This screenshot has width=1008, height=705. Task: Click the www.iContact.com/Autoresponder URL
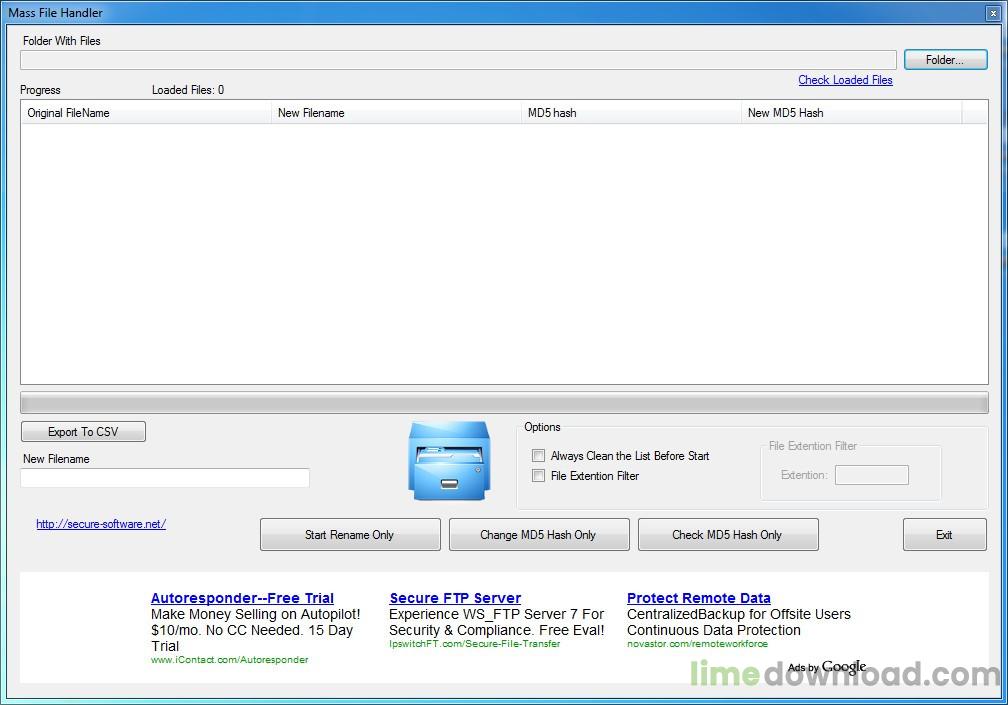(230, 659)
